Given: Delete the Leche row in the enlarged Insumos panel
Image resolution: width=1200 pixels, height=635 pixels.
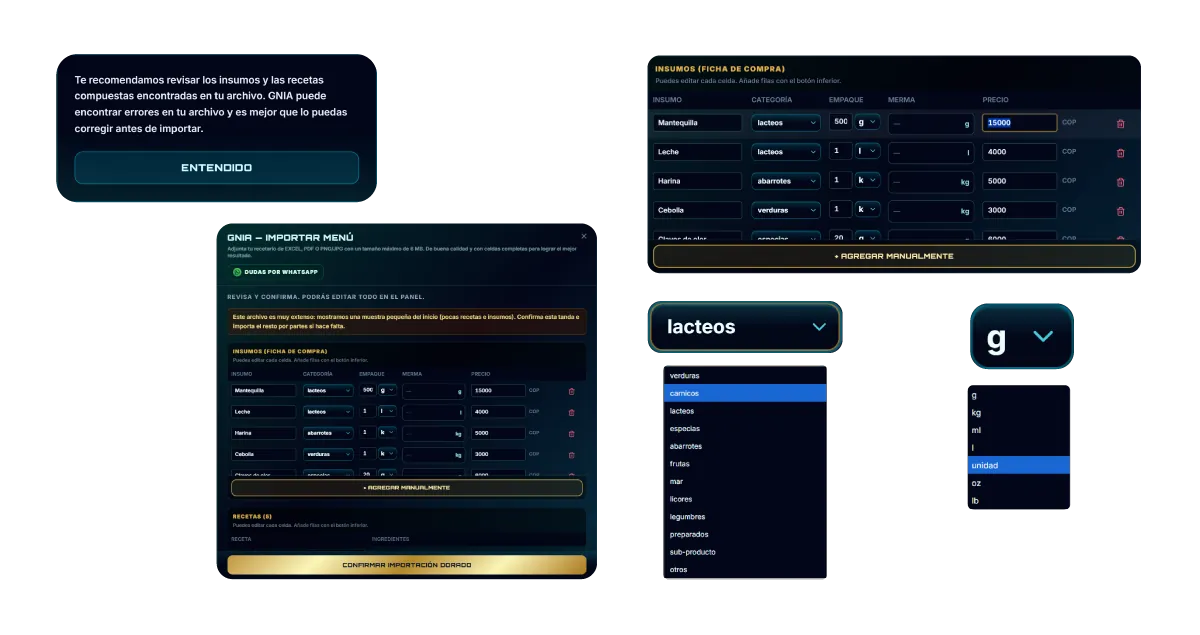Looking at the screenshot, I should click(x=1120, y=153).
